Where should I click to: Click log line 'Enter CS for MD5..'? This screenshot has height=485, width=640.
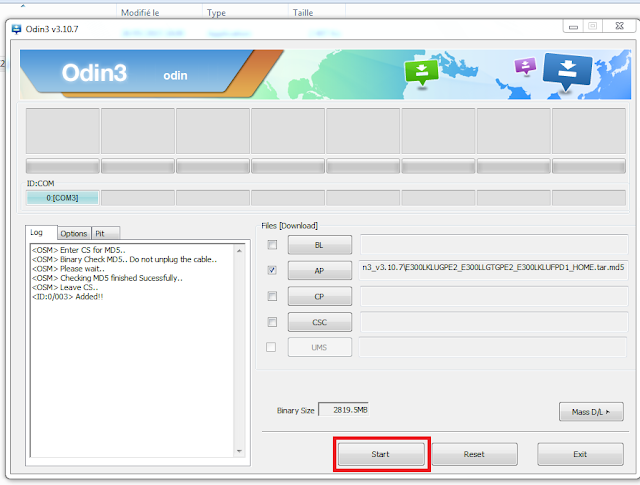coord(78,250)
